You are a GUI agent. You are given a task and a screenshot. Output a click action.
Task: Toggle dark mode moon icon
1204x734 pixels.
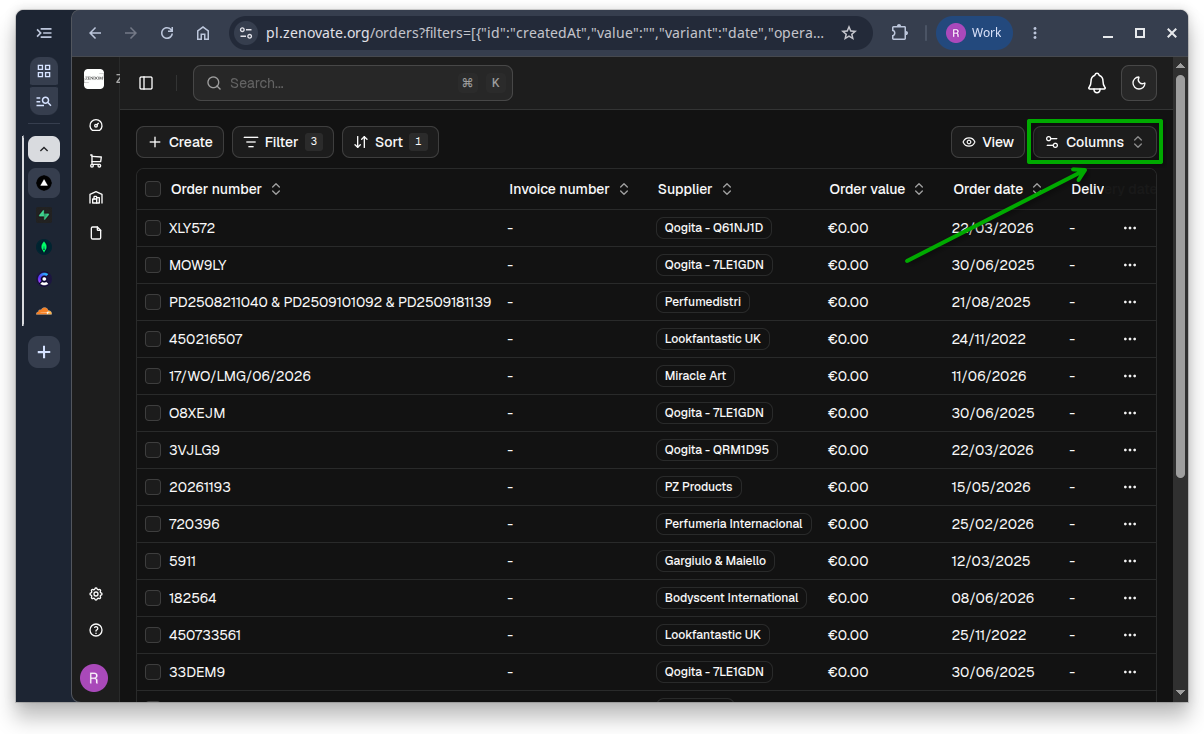click(1139, 83)
